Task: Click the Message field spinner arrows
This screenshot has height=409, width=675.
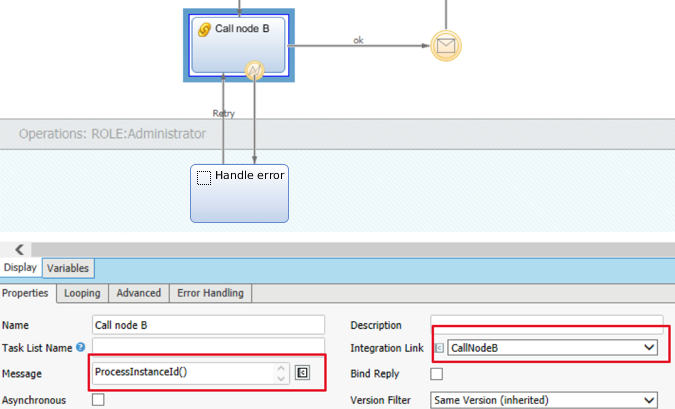Action: click(x=281, y=373)
